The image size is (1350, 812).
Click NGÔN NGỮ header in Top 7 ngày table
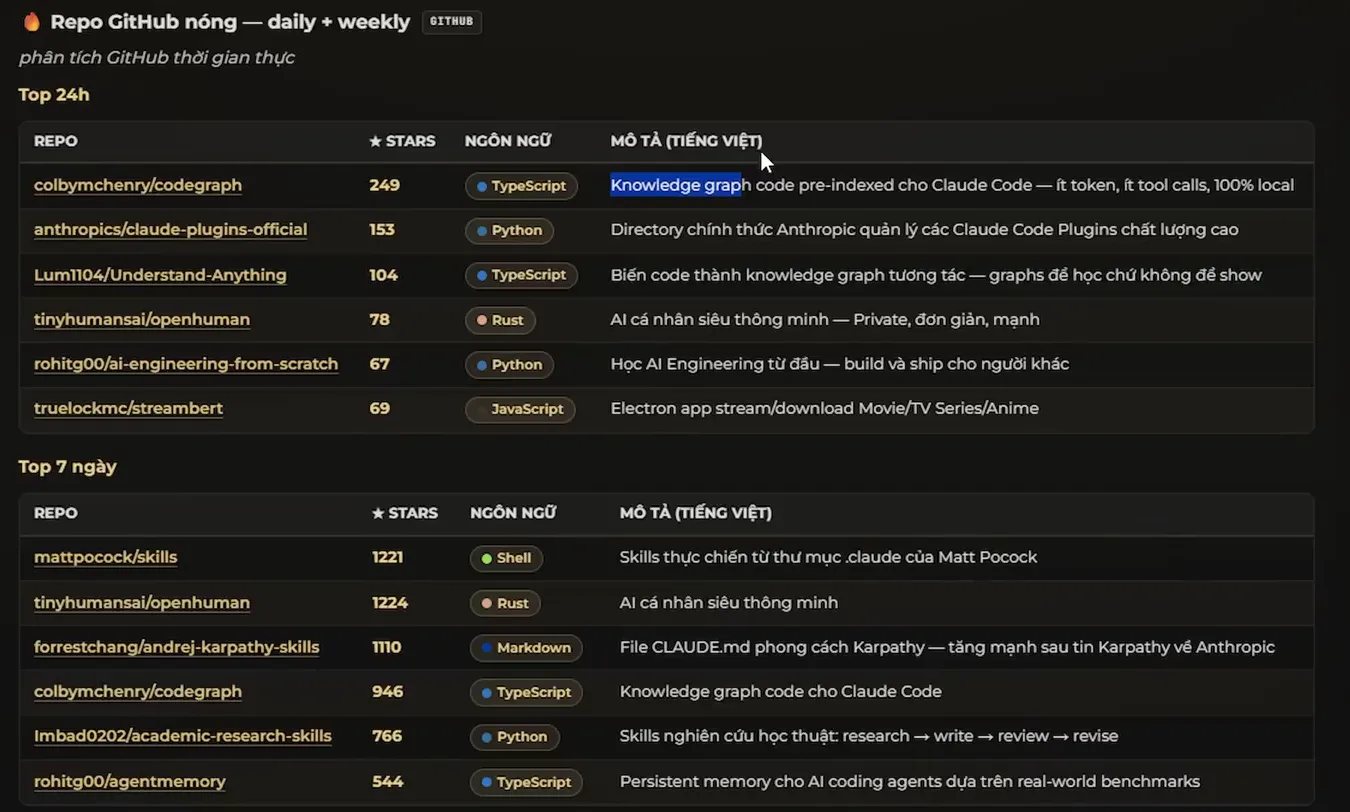[x=513, y=513]
